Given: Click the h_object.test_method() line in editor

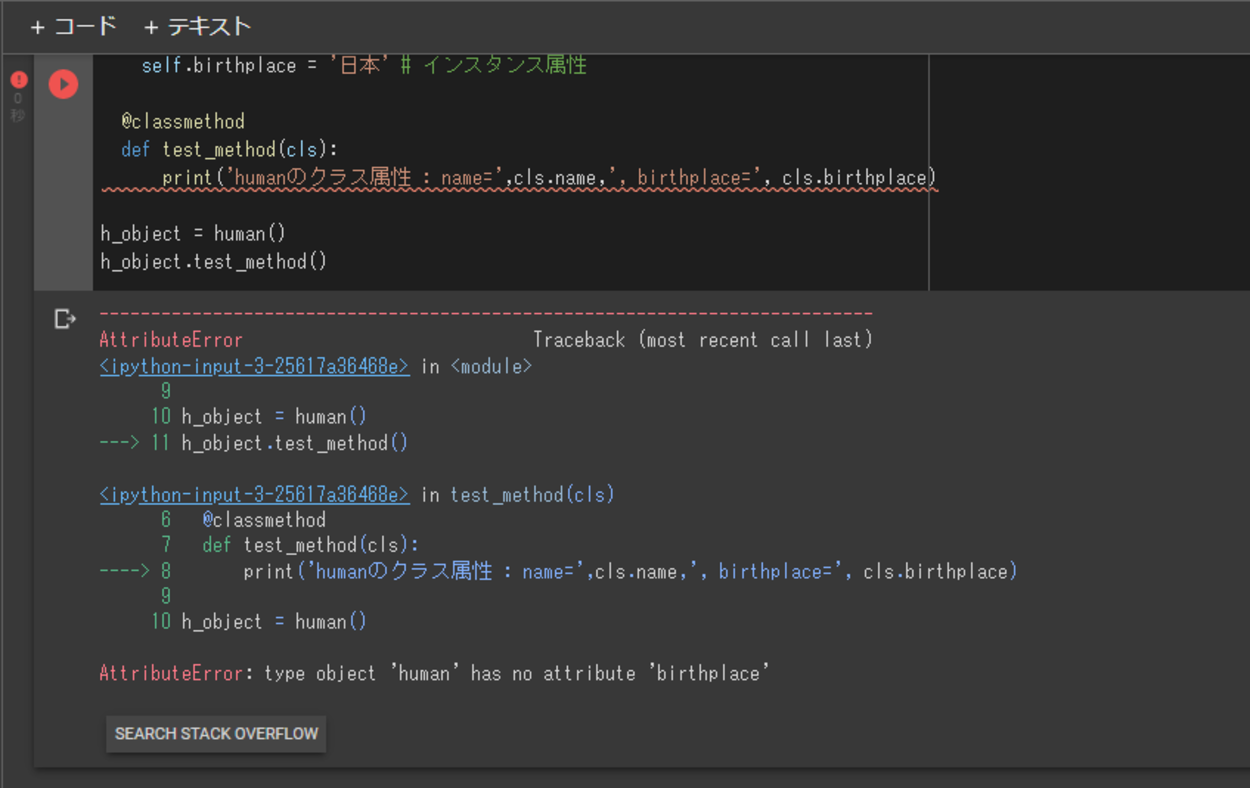Looking at the screenshot, I should [214, 262].
